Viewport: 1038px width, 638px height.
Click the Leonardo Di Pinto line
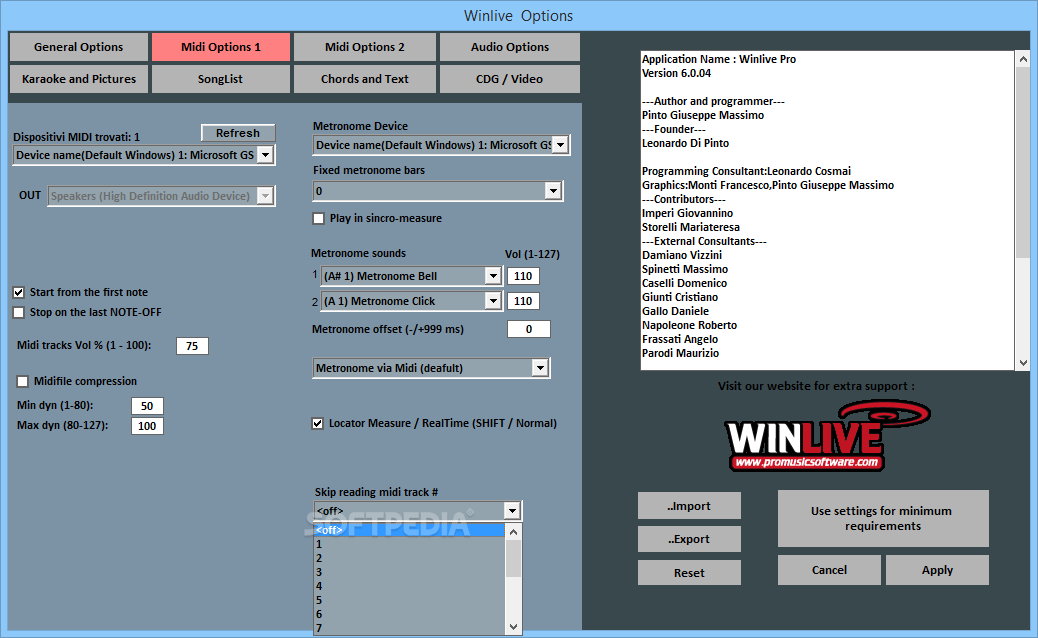click(685, 143)
